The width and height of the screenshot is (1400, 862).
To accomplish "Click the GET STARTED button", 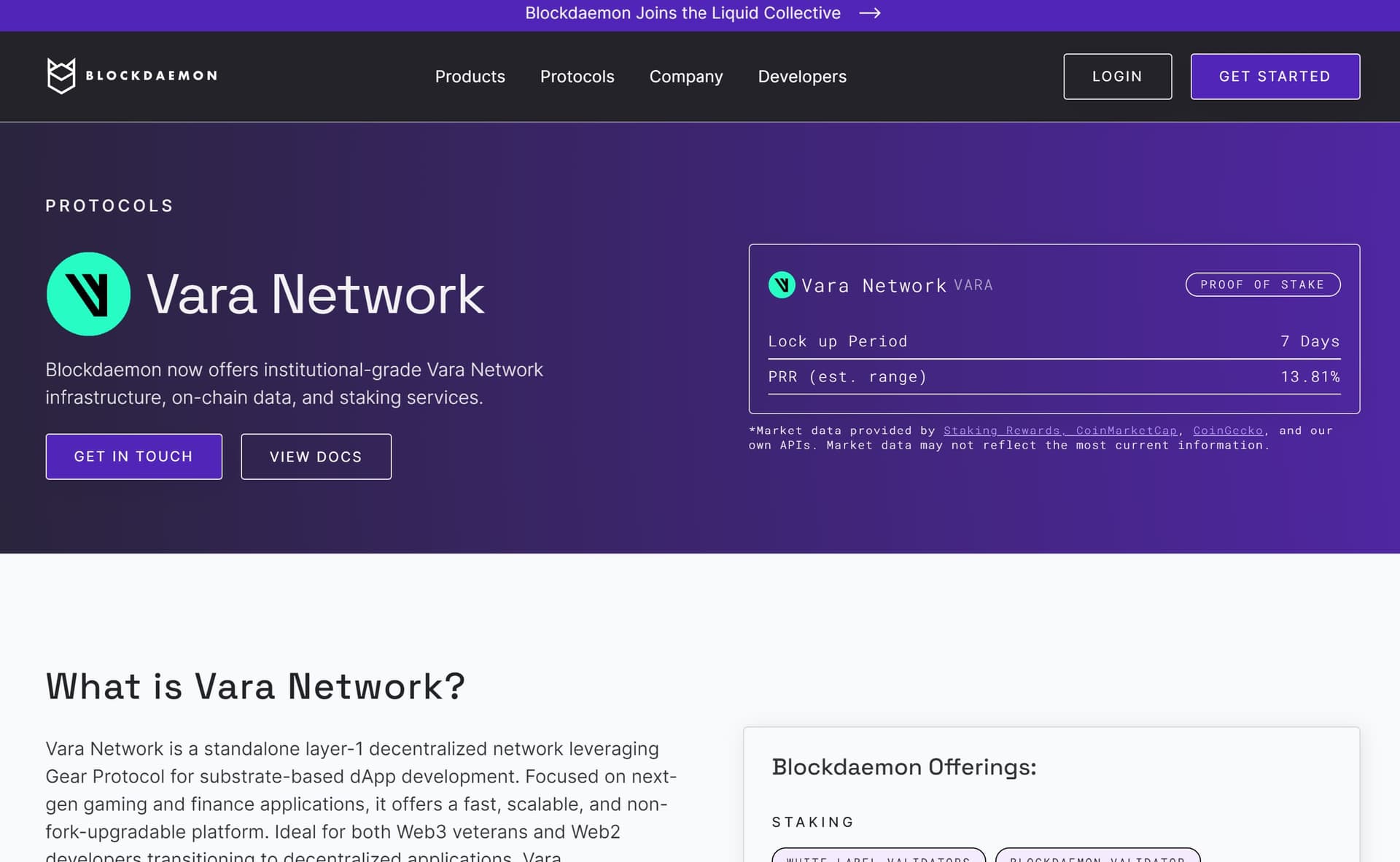I will pyautogui.click(x=1274, y=77).
